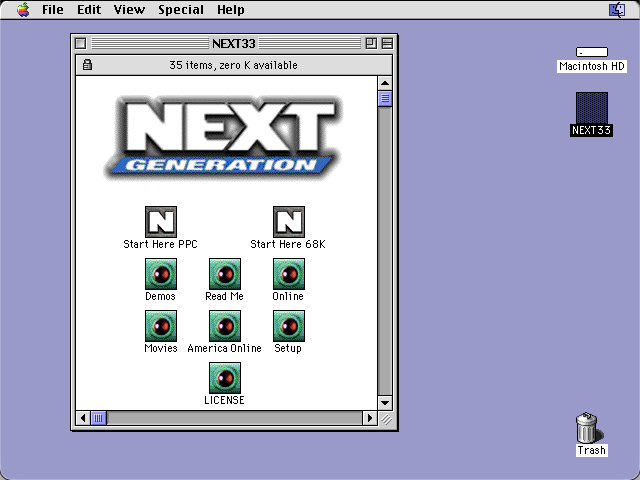Screen dimensions: 640x480
Task: Select the Setup folder icon
Action: (x=289, y=326)
